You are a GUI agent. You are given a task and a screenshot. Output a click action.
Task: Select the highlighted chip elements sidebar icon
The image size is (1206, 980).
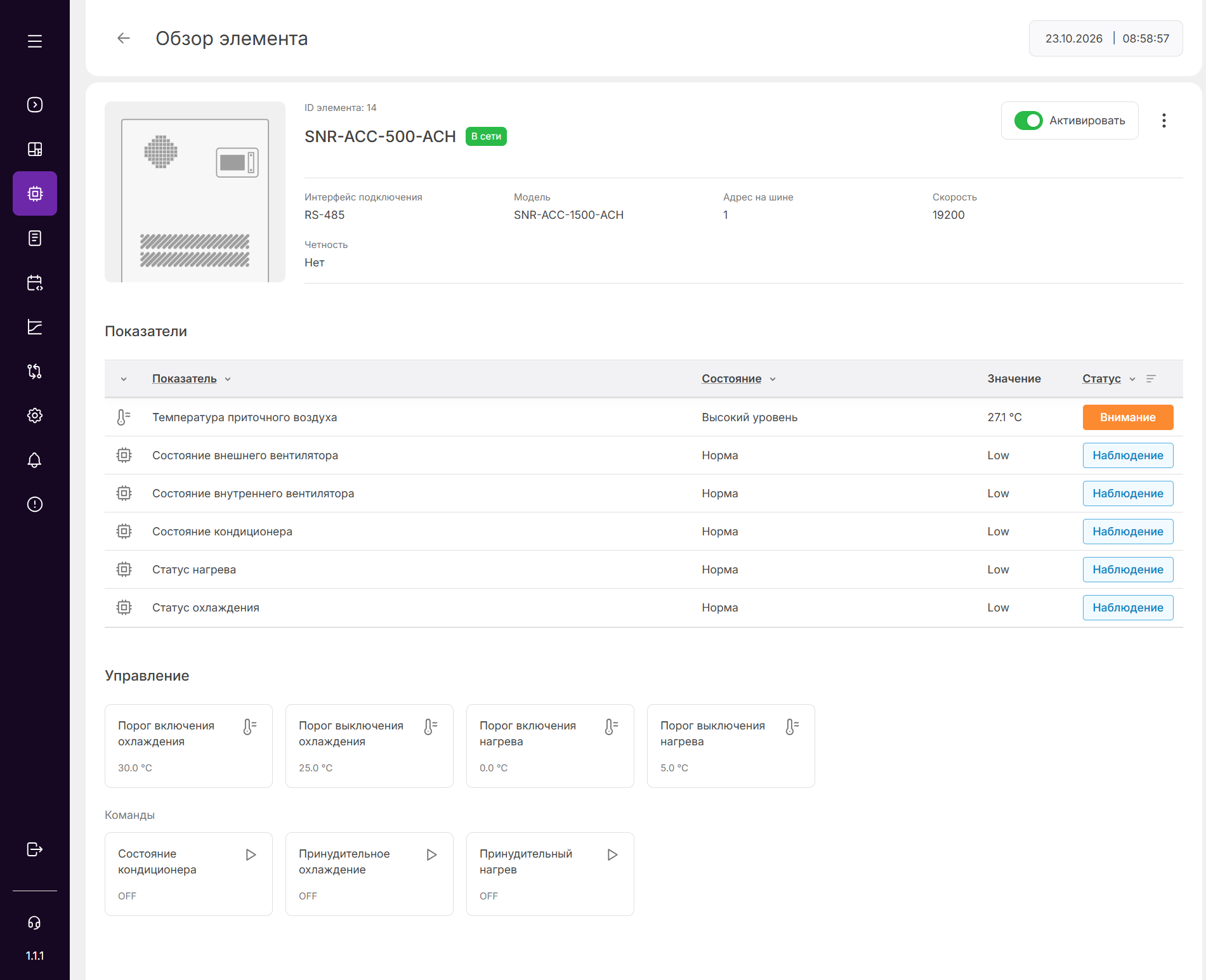pos(35,193)
